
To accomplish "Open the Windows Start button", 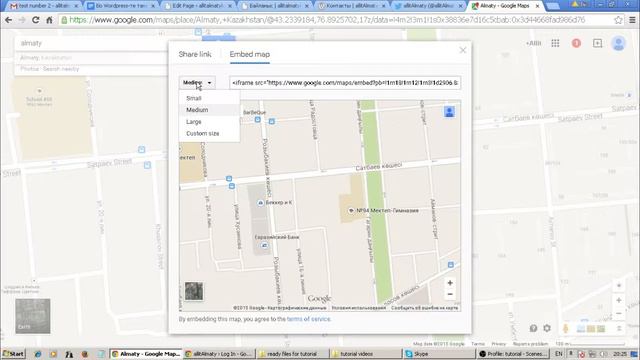I will tap(13, 354).
